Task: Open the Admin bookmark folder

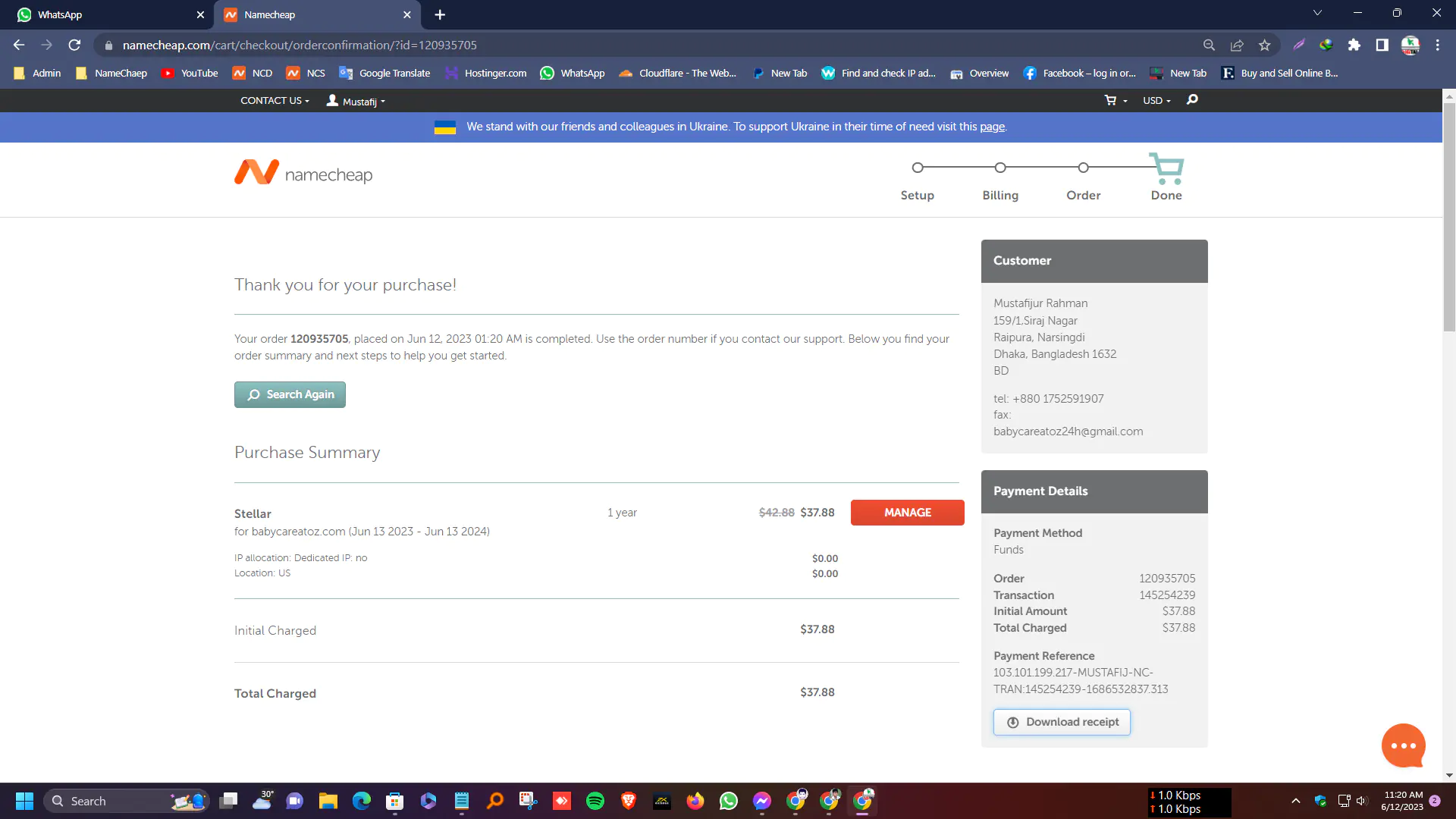Action: tap(37, 73)
